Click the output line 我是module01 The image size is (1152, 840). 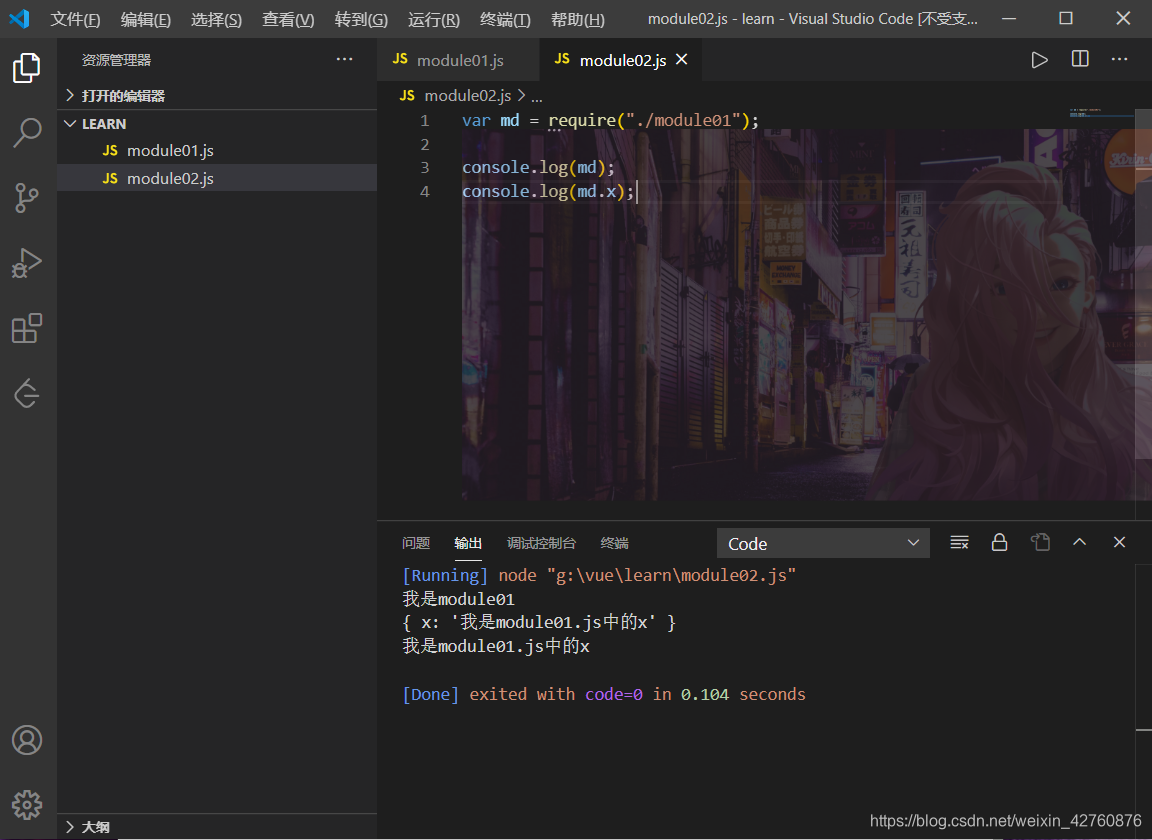coord(458,599)
